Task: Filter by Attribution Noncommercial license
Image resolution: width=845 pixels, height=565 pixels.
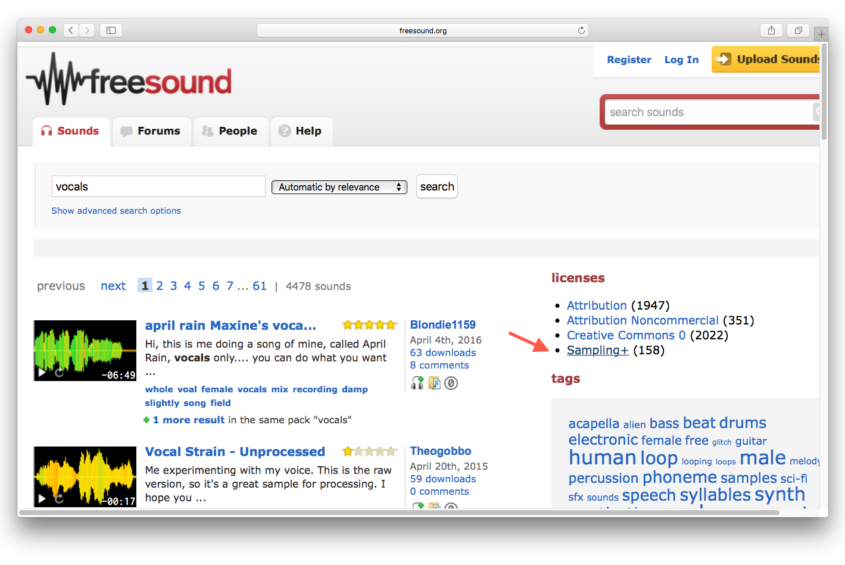Action: coord(642,320)
